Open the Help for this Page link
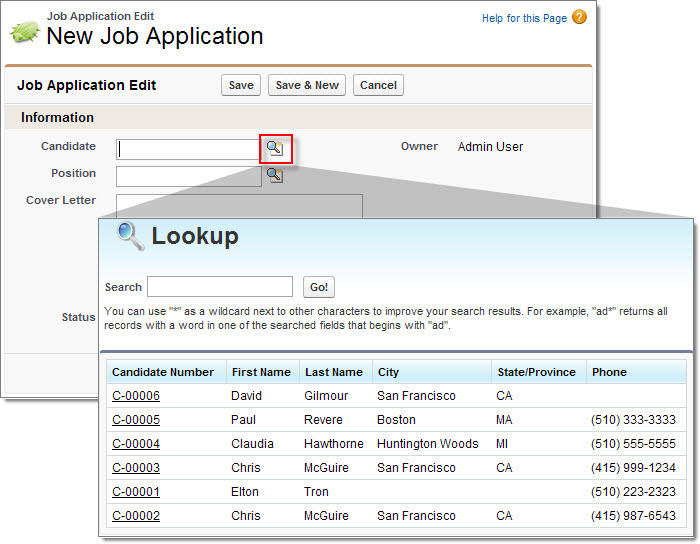Viewport: 700px width, 544px height. (x=524, y=18)
